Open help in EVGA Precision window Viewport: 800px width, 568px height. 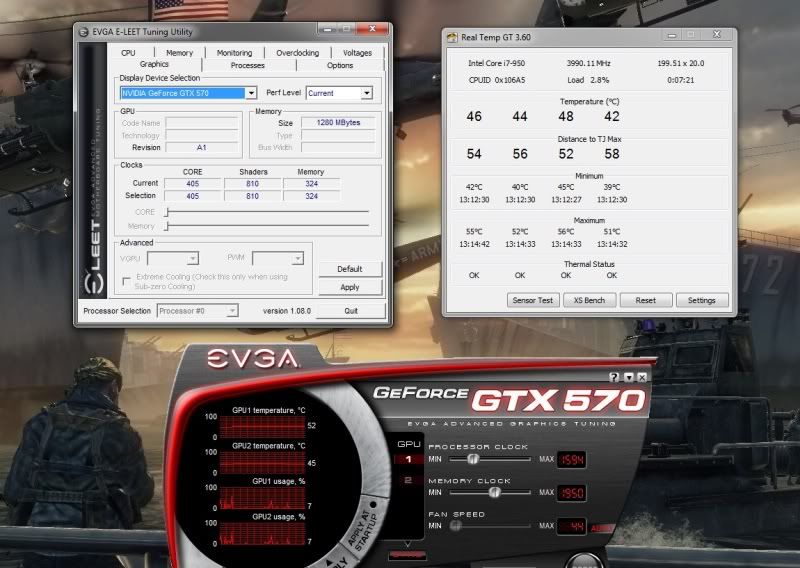pos(614,377)
